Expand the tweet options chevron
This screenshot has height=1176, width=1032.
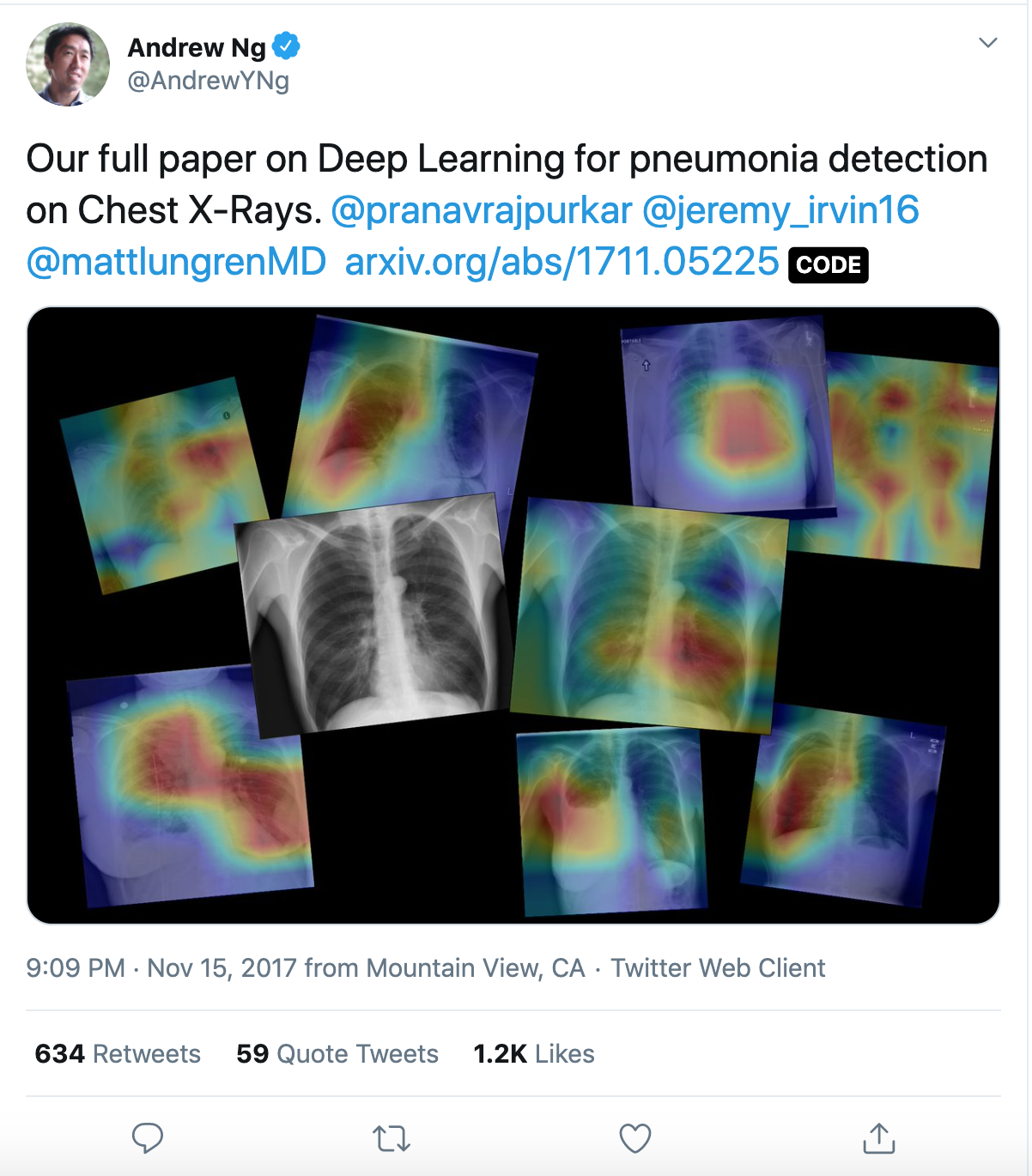click(988, 42)
